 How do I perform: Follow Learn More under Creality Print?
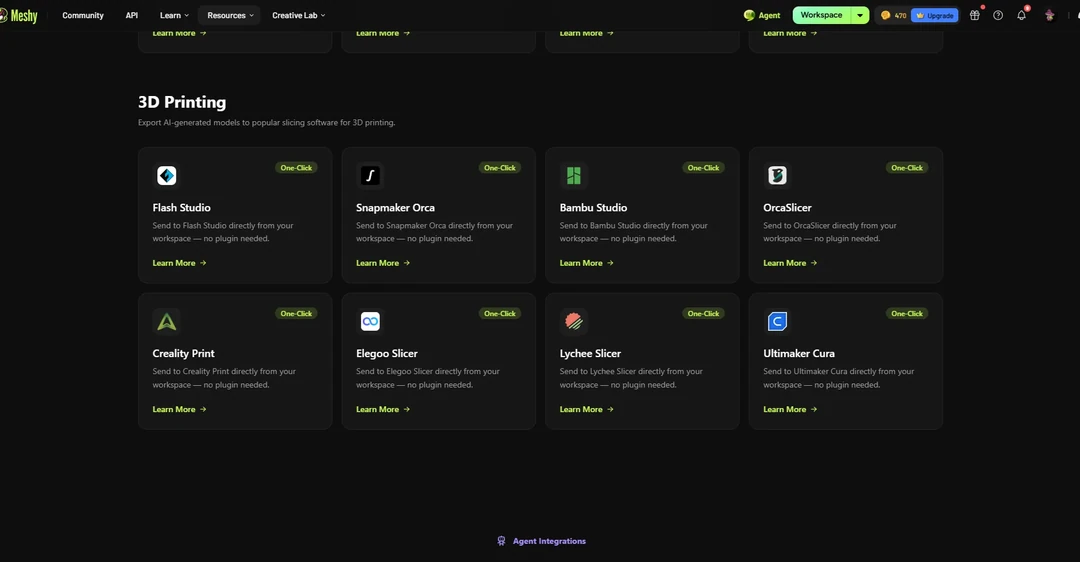179,409
